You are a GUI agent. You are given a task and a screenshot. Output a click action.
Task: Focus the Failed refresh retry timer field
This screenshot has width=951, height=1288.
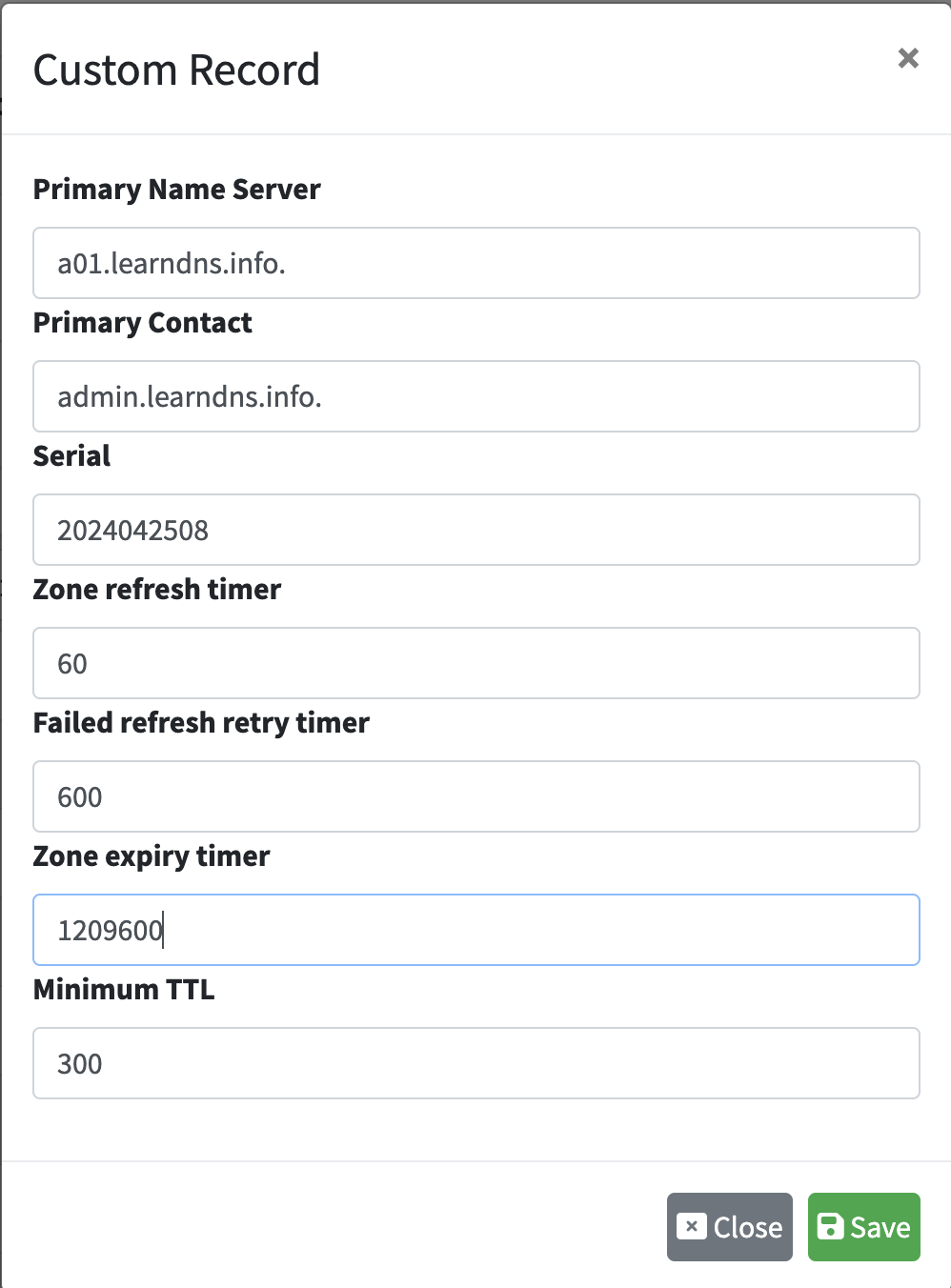[476, 796]
